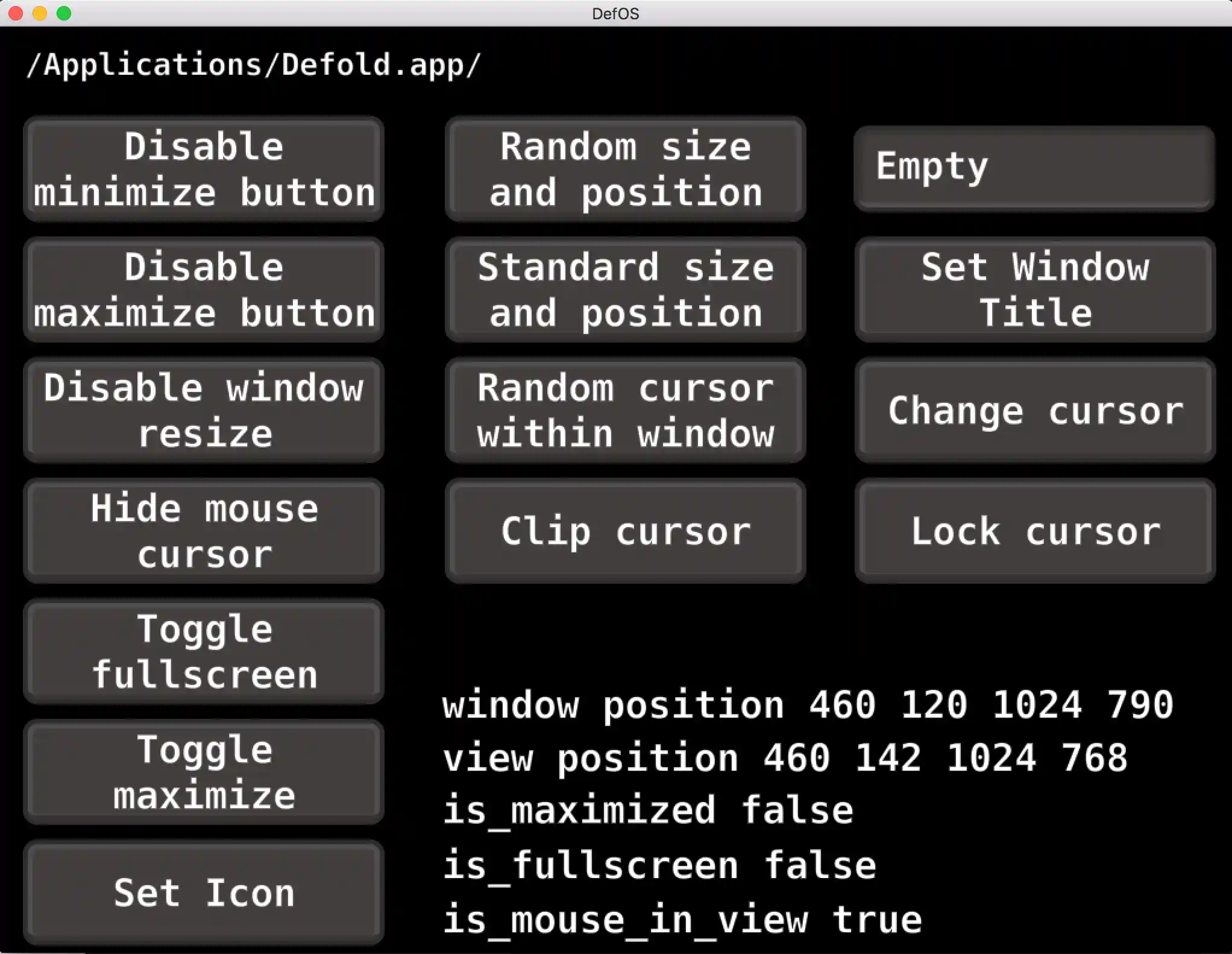Hide the mouse cursor
Image resolution: width=1232 pixels, height=954 pixels.
click(x=203, y=531)
